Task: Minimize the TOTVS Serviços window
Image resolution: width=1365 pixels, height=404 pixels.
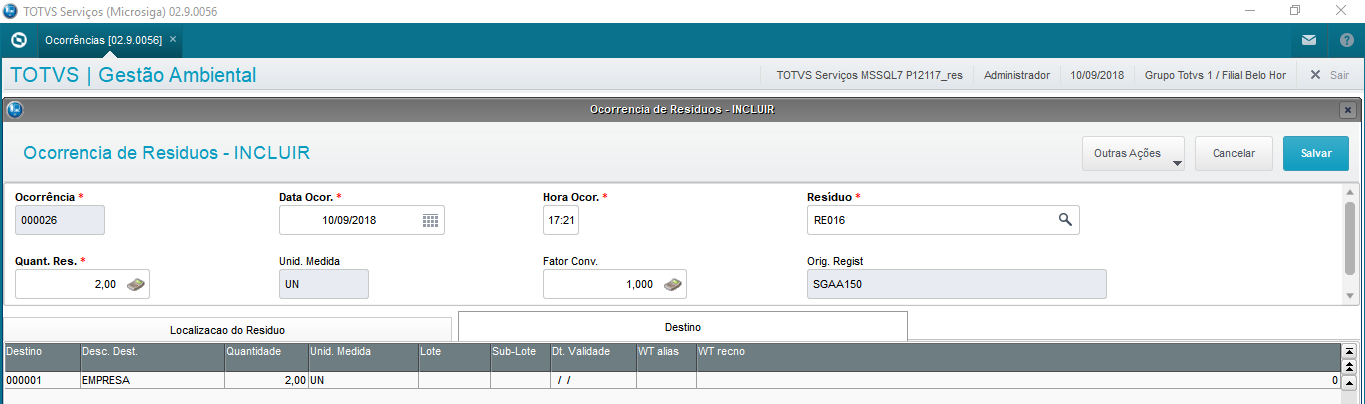Action: tap(1250, 11)
